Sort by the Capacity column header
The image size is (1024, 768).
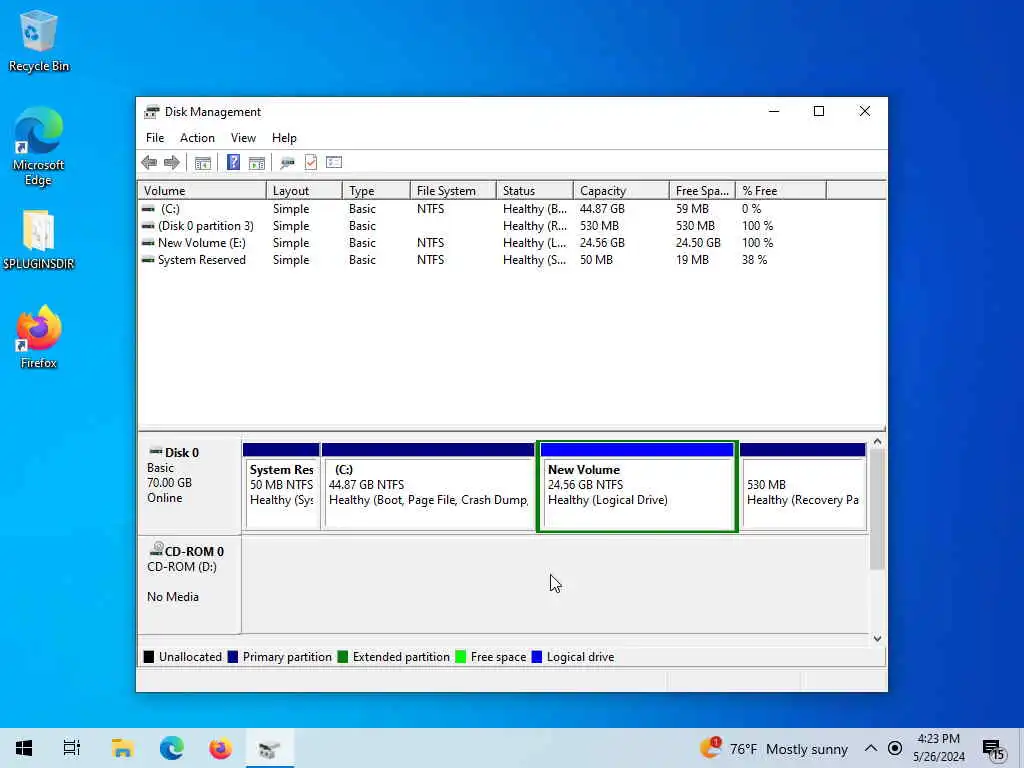[620, 191]
